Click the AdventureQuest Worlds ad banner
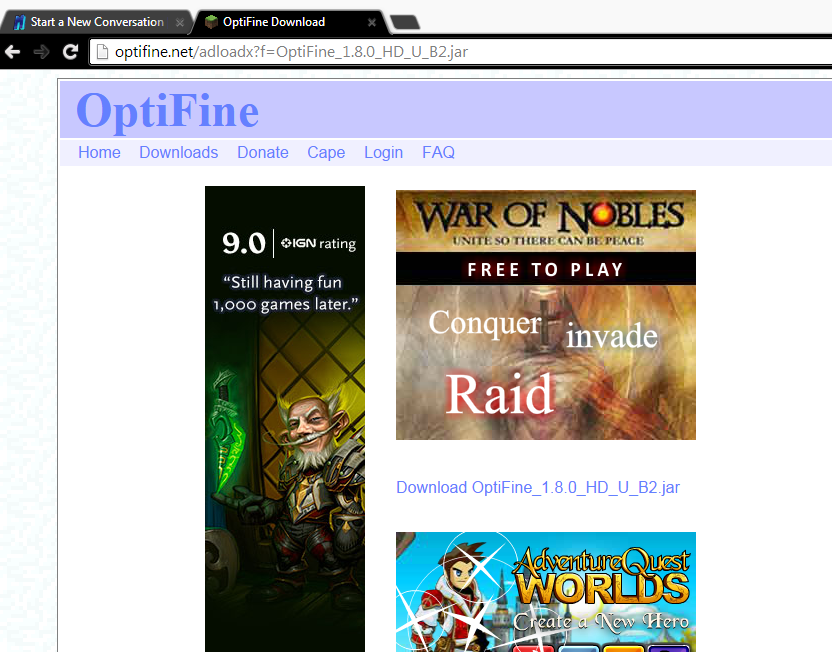This screenshot has width=832, height=652. (x=545, y=592)
